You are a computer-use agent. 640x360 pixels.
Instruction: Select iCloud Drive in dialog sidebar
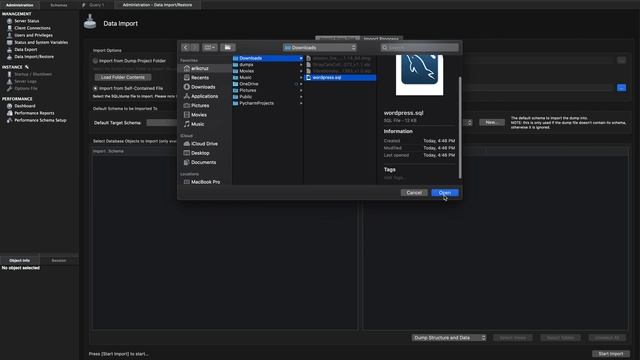[x=204, y=144]
